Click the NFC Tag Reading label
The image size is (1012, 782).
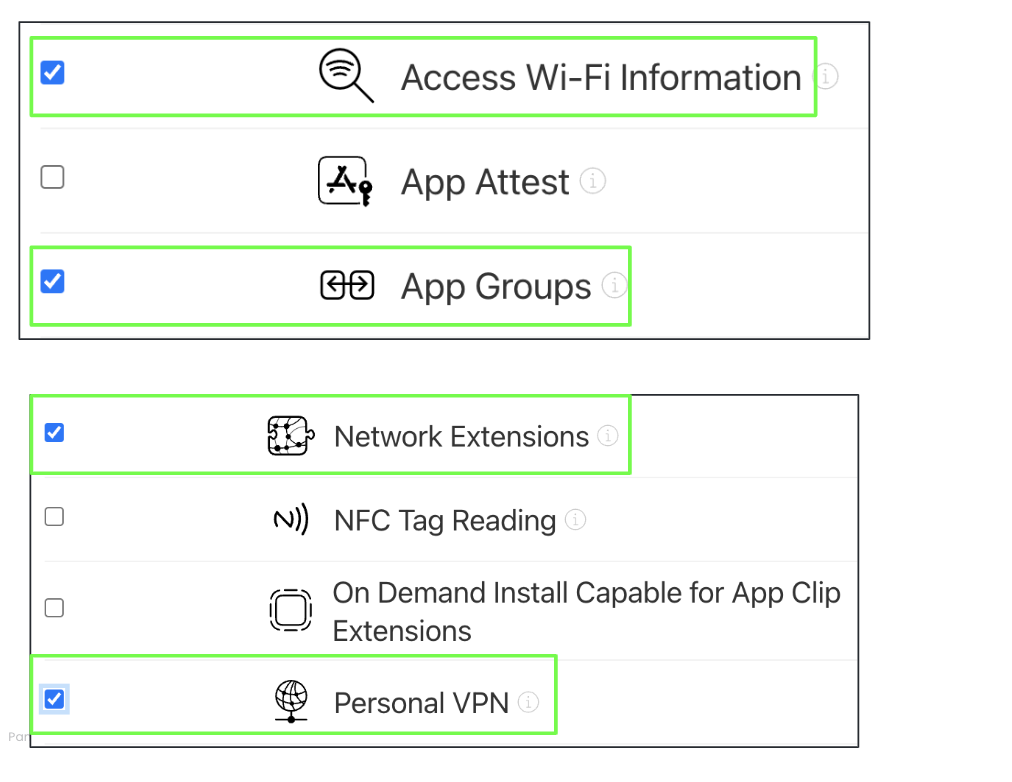[445, 521]
